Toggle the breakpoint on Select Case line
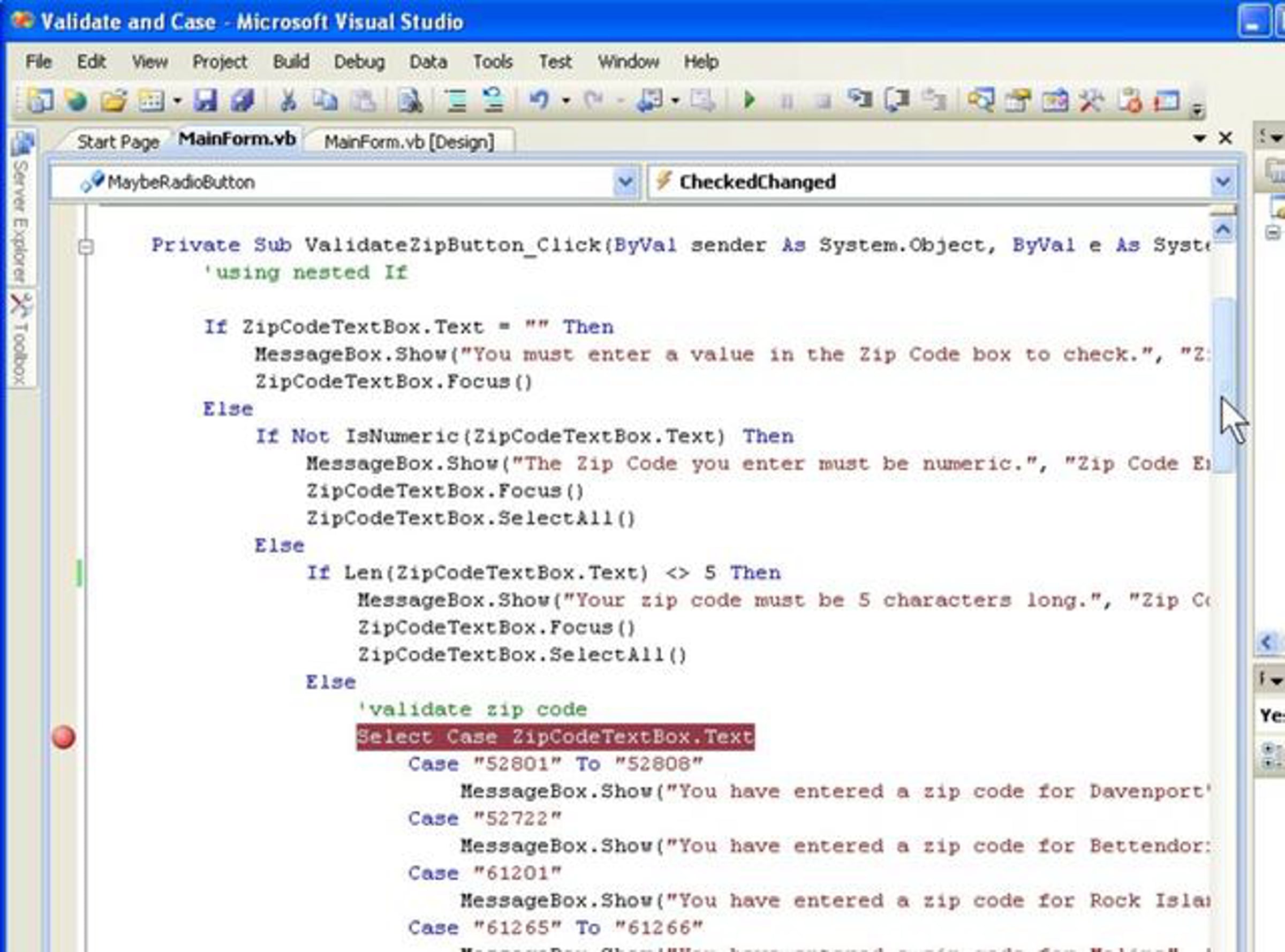 pos(63,737)
